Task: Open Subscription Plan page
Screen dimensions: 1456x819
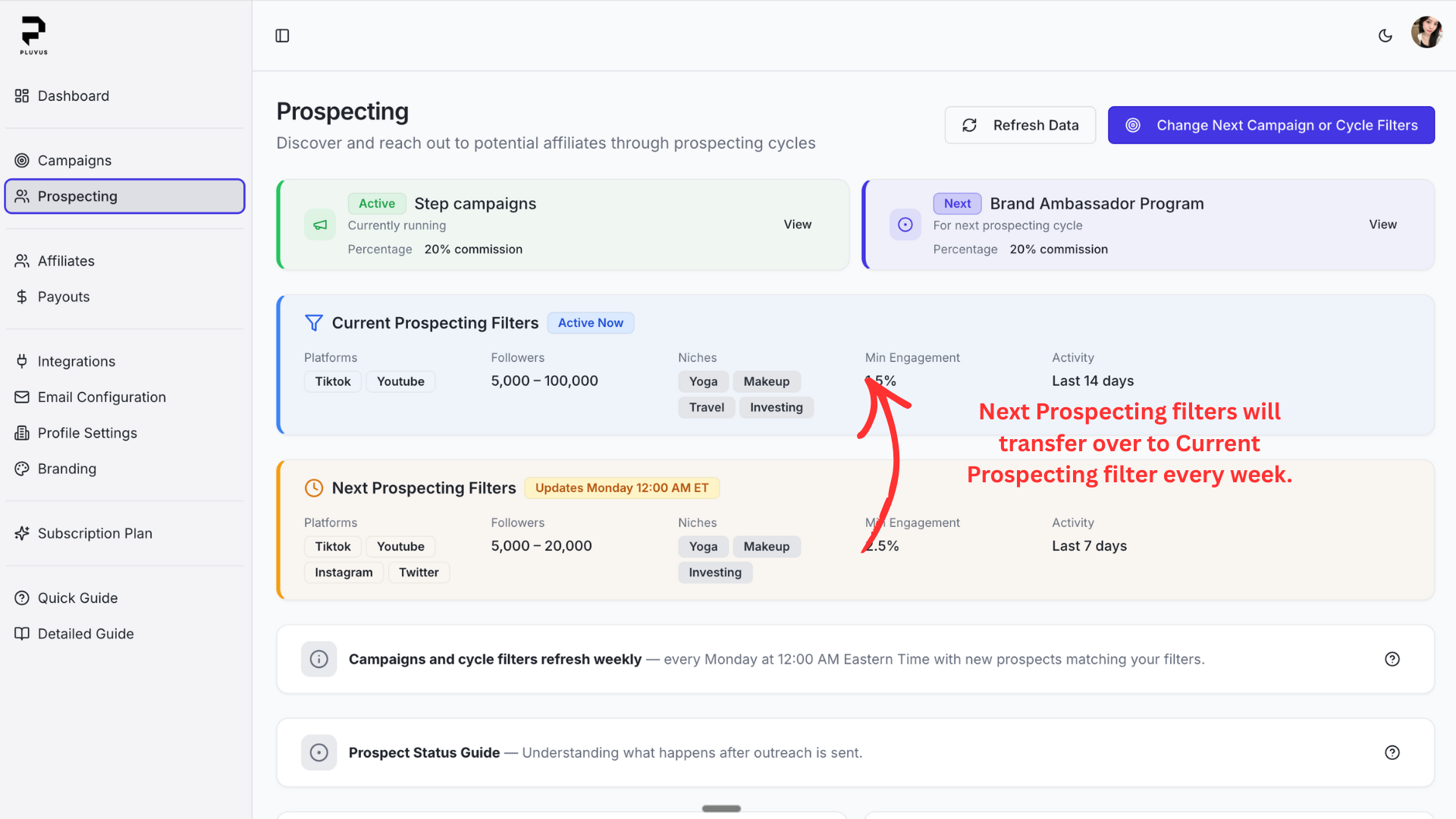Action: 124,533
